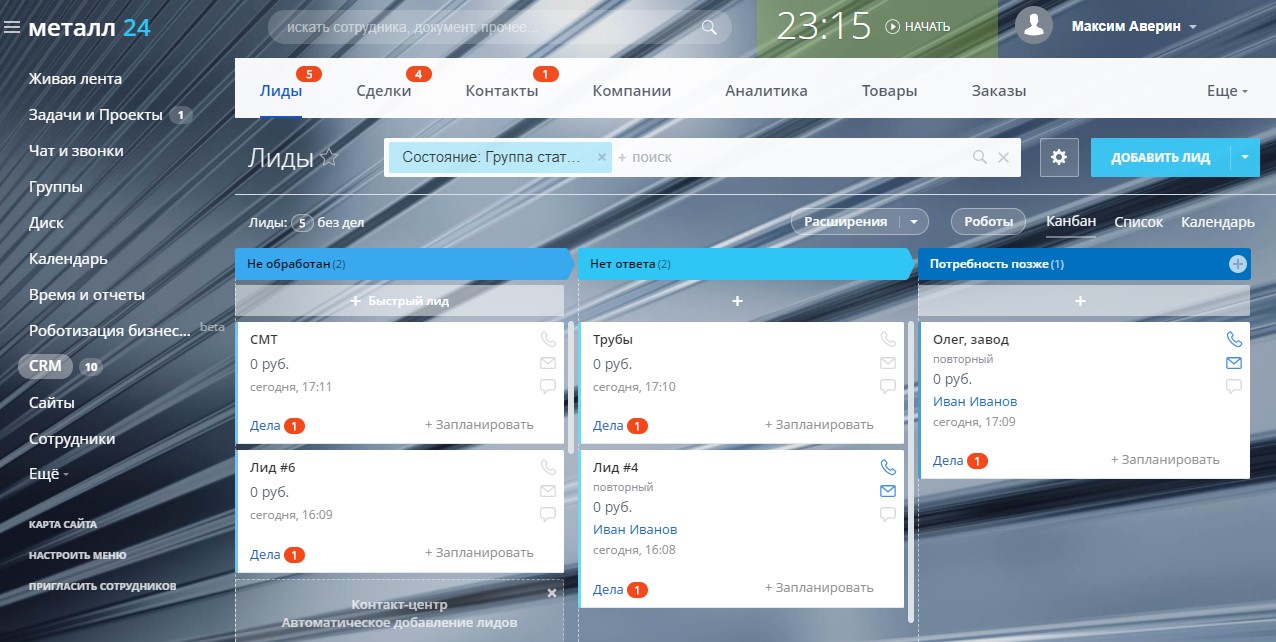
Task: Open Дела link on СМТ card
Action: [x=265, y=425]
